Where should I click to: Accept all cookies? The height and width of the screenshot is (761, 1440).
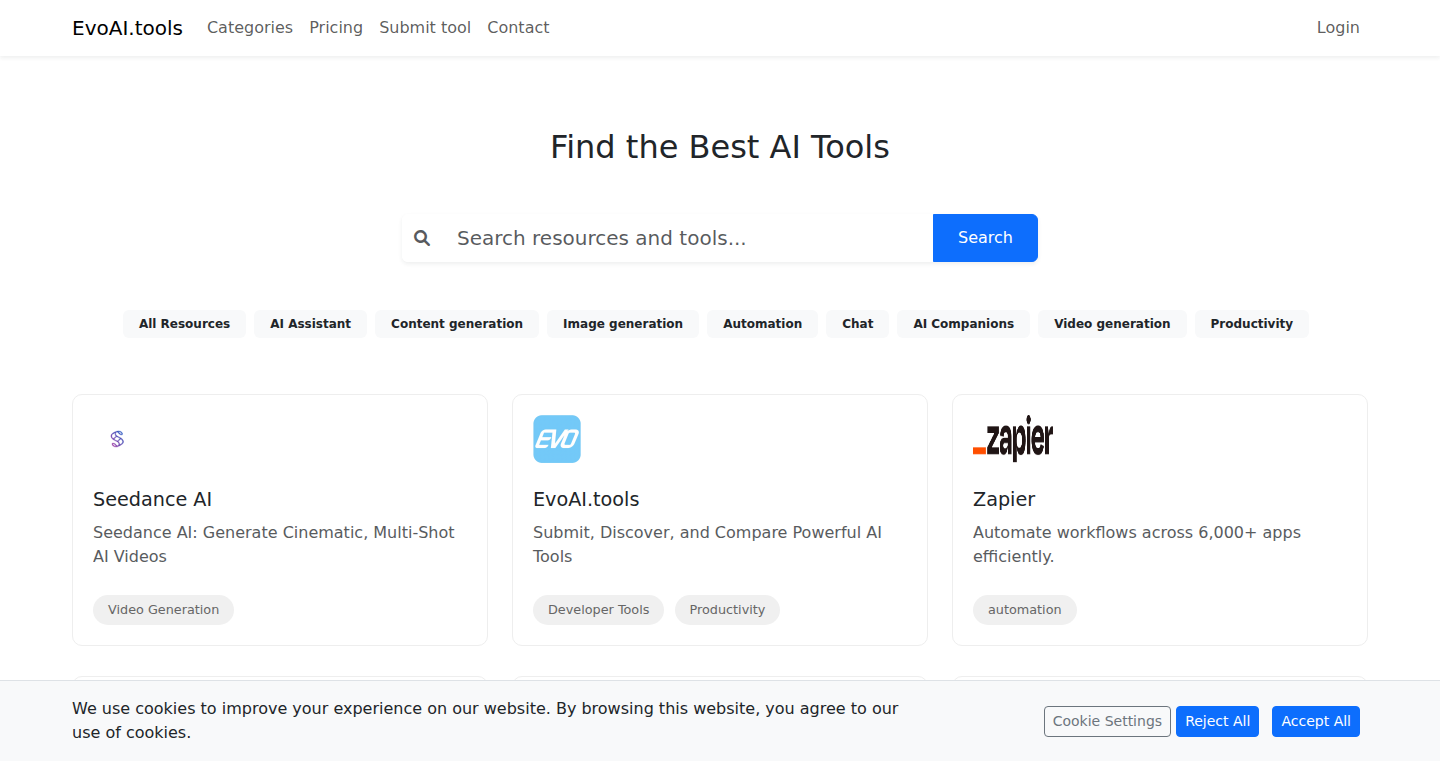[x=1315, y=721]
